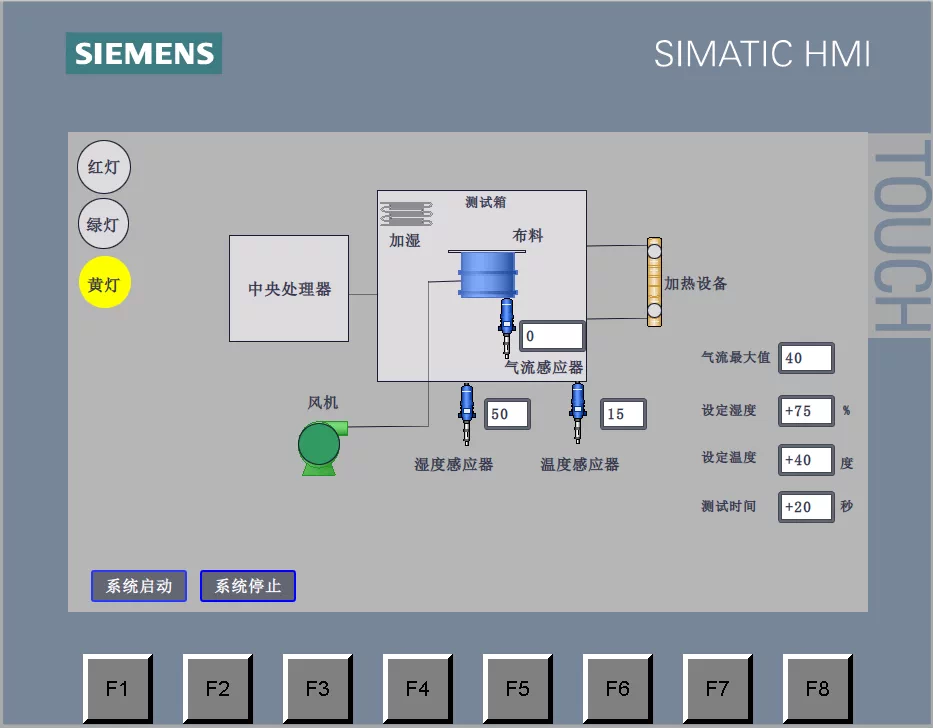Click the 设定温度 input field
Viewport: 933px width, 728px height.
click(806, 460)
